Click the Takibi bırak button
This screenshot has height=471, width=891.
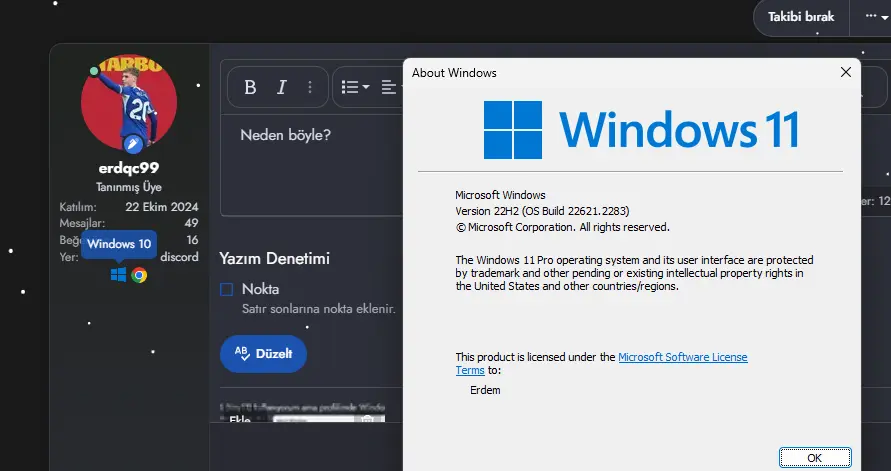pyautogui.click(x=801, y=17)
